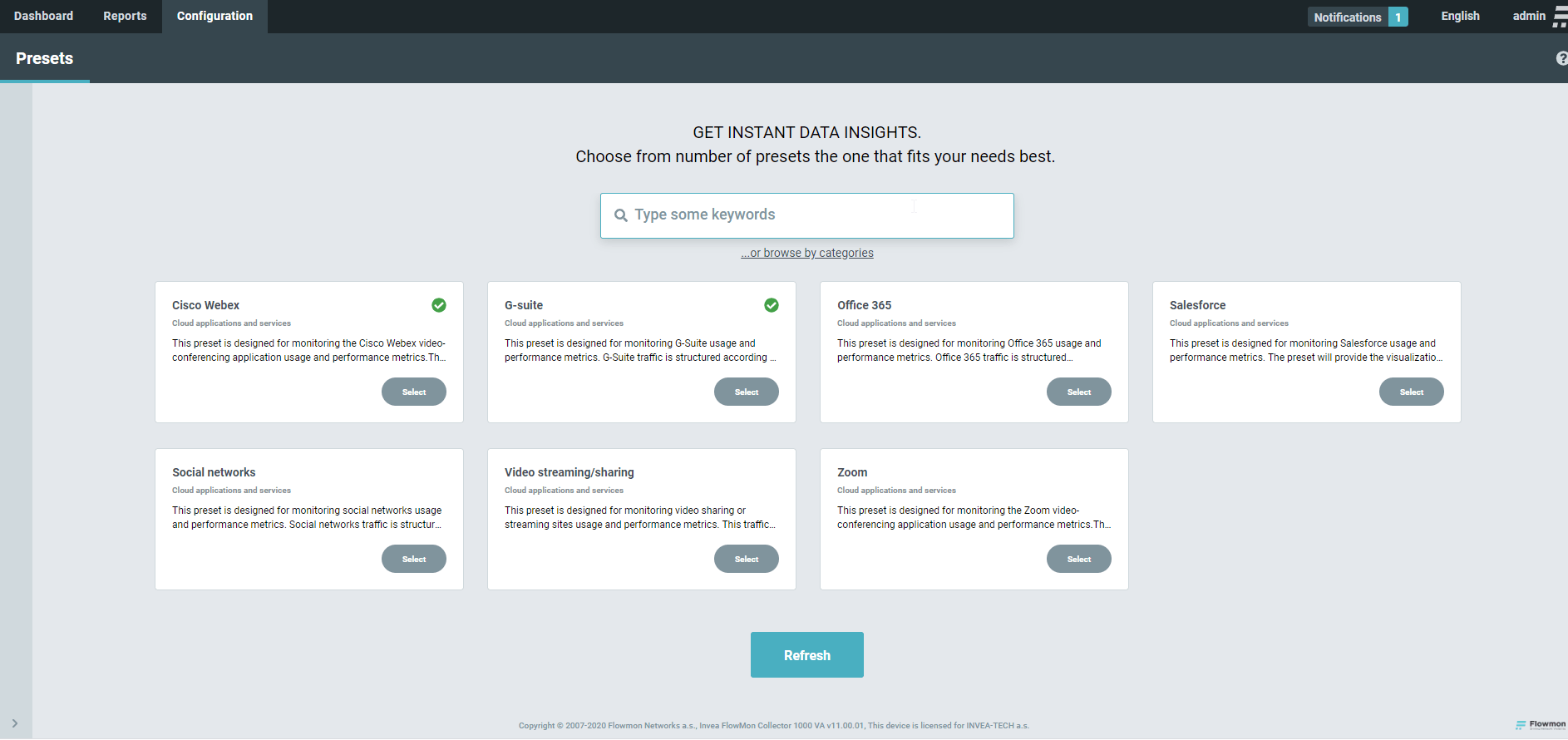The image size is (1568, 740).
Task: Click the notification count badge
Action: pyautogui.click(x=1398, y=17)
